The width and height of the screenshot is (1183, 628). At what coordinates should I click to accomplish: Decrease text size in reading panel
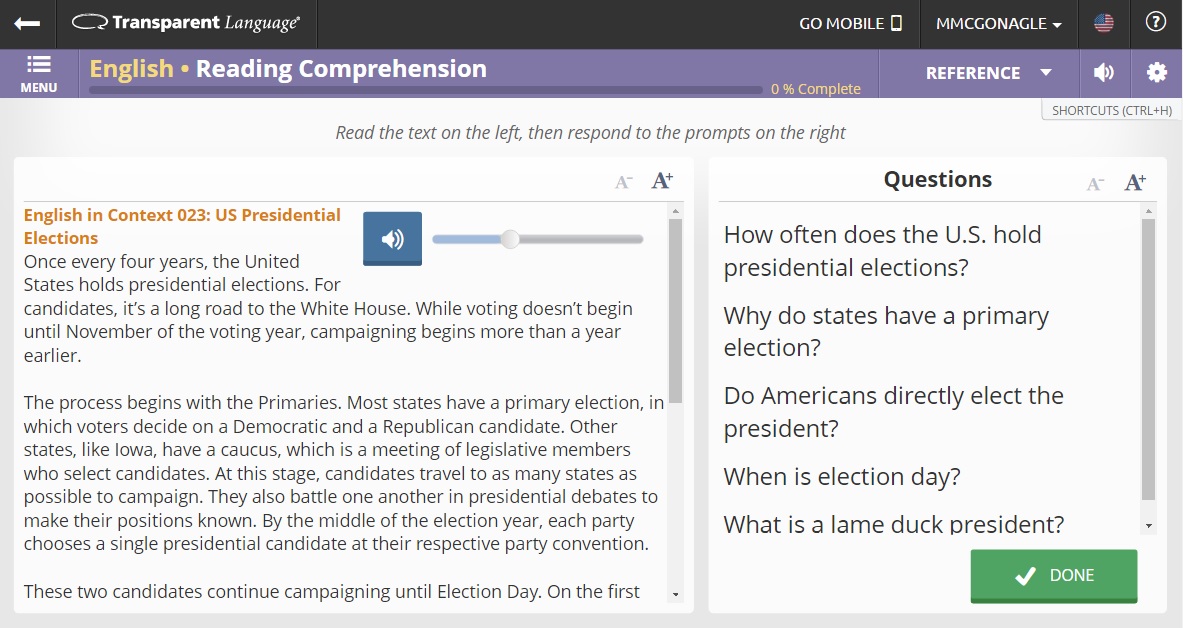coord(623,182)
